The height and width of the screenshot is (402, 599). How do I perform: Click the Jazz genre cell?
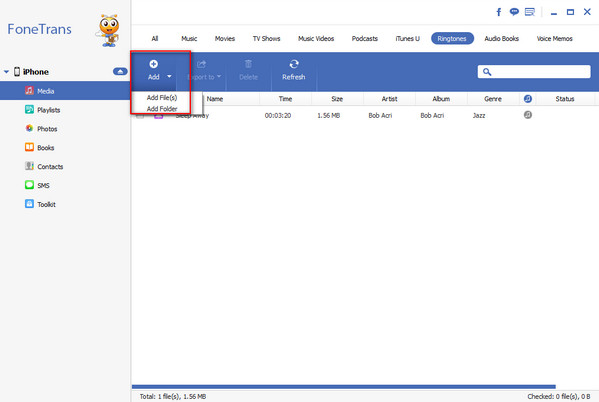(479, 115)
